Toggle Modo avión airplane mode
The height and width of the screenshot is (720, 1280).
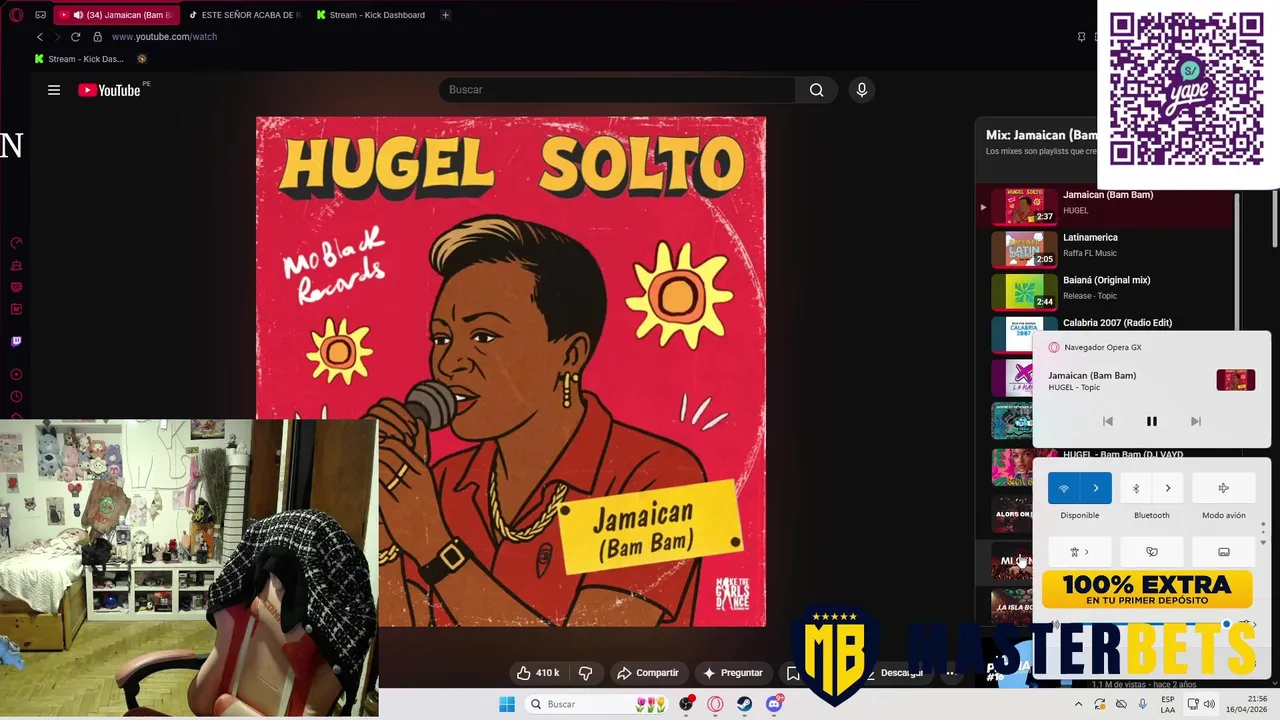pos(1224,488)
